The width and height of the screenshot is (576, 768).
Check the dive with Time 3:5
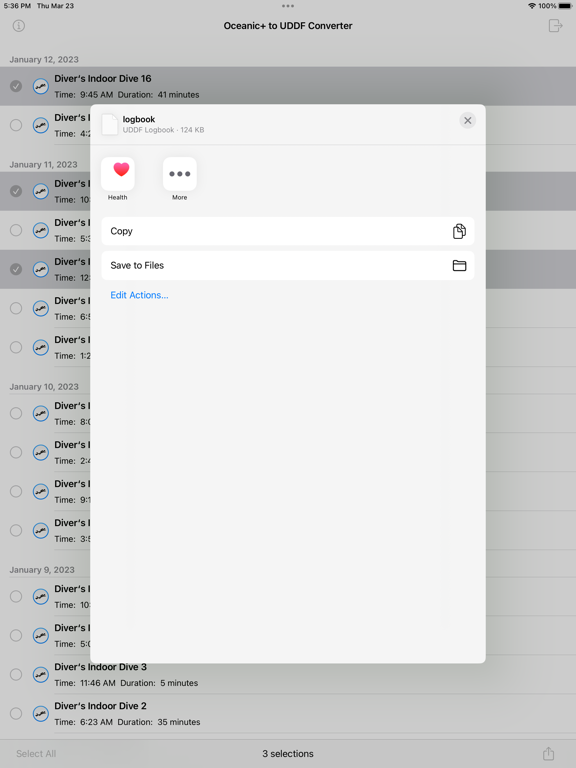click(x=16, y=530)
